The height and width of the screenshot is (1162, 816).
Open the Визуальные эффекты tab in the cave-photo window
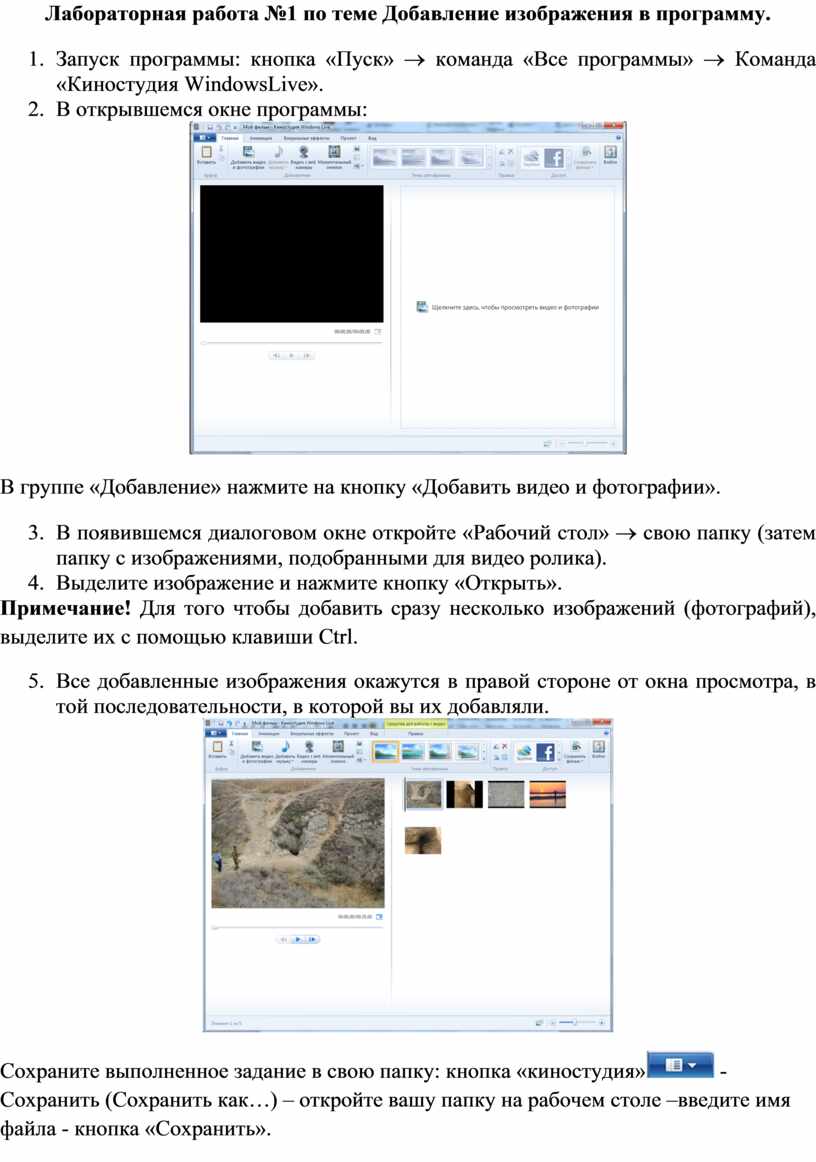(x=314, y=734)
